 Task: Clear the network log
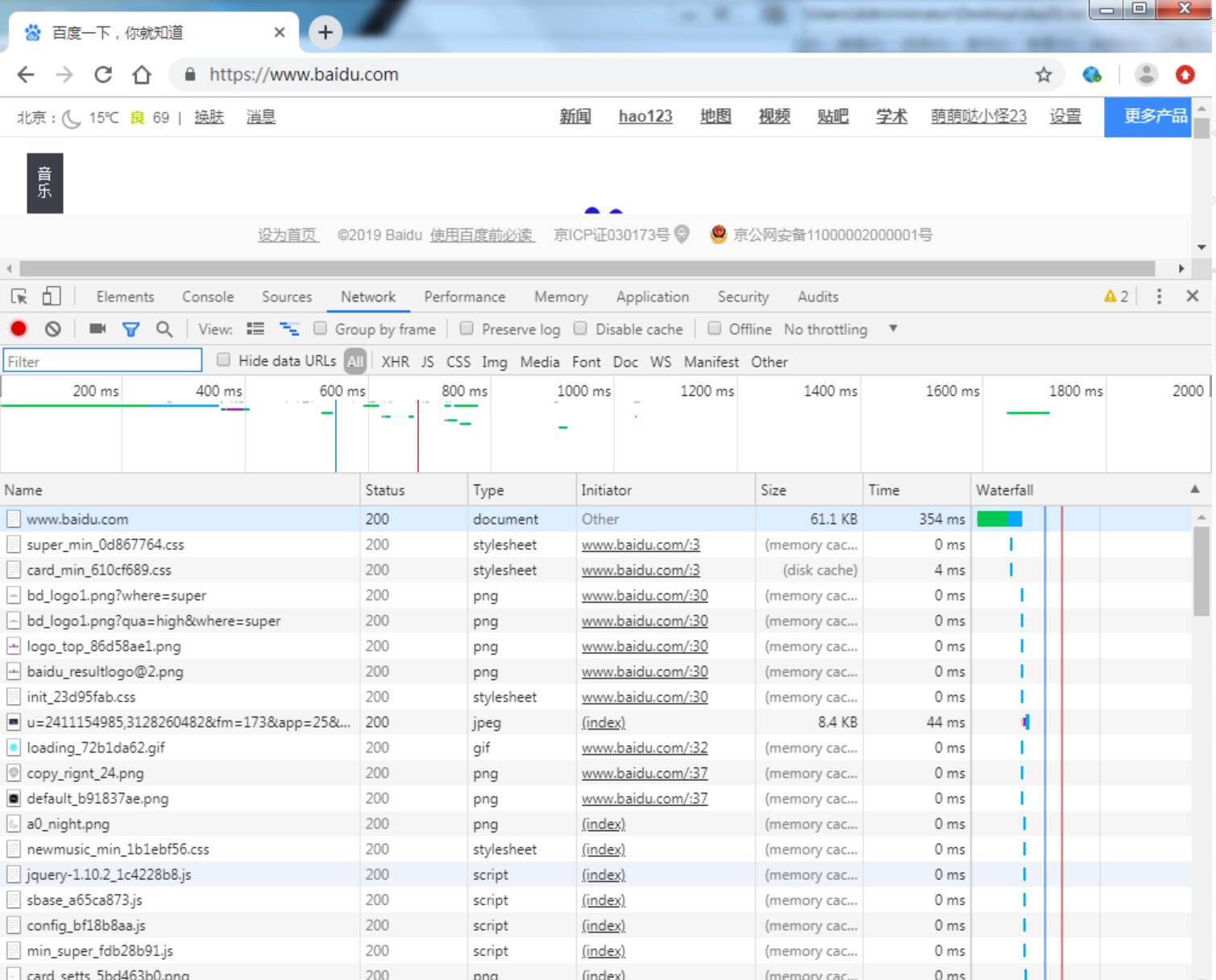pos(52,329)
